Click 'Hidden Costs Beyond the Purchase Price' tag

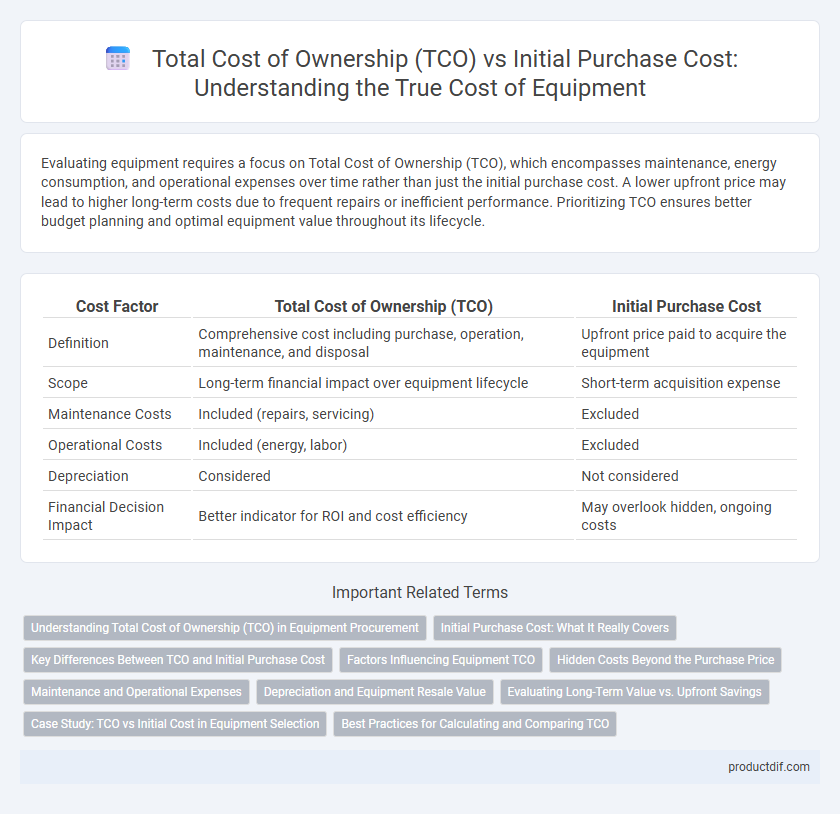[x=665, y=660]
